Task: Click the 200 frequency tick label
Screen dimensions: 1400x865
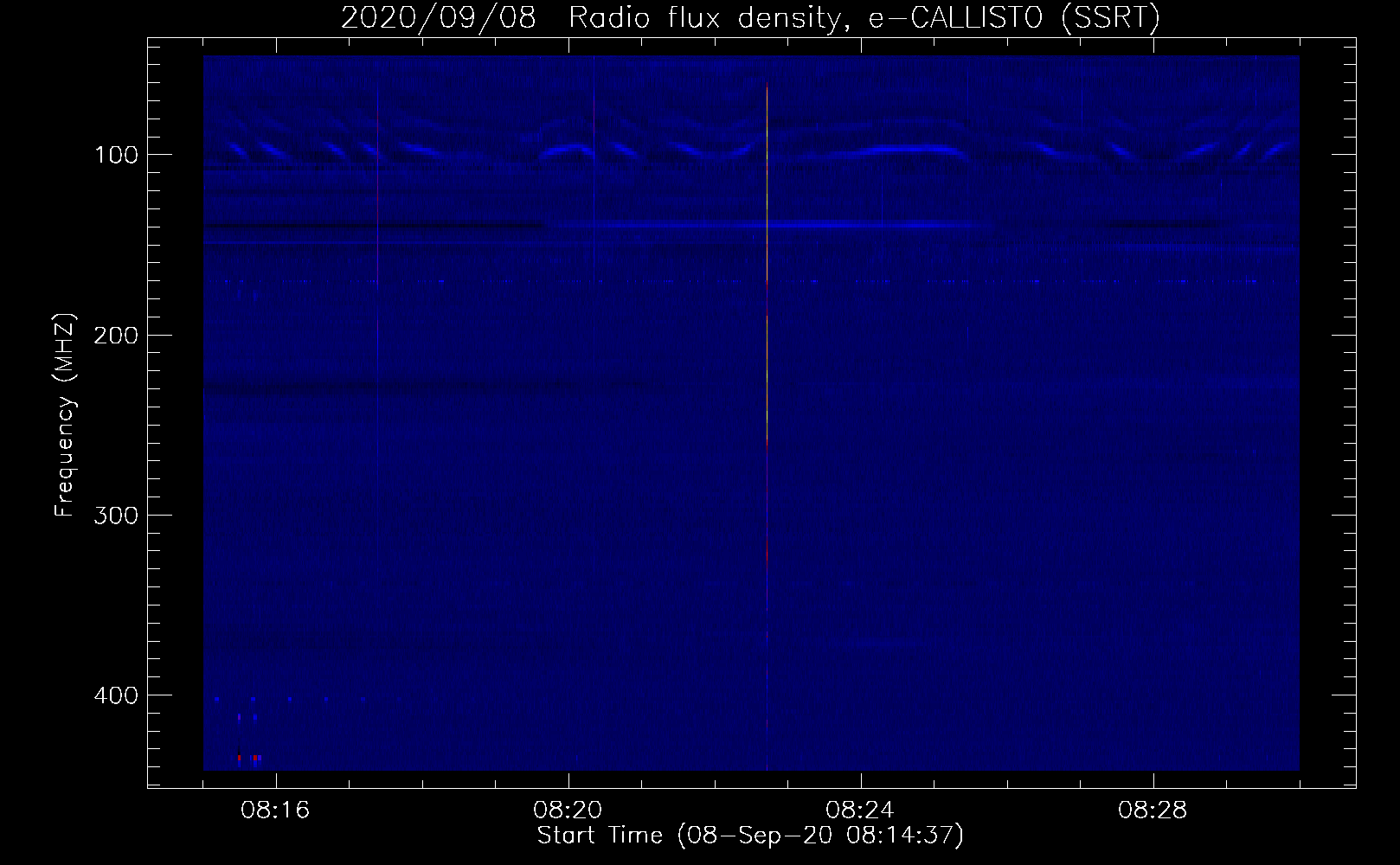Action: [117, 335]
